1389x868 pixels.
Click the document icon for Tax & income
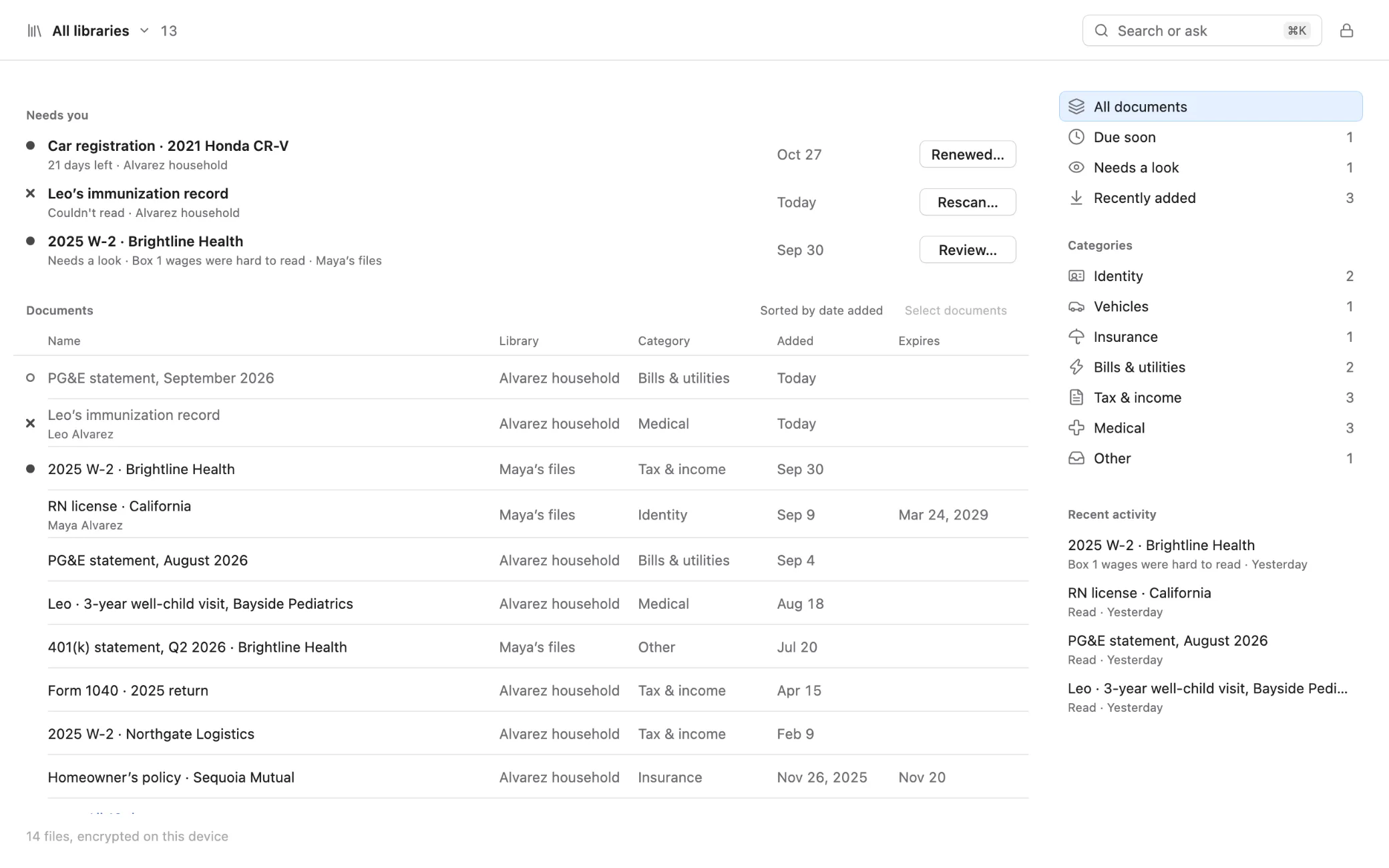point(1076,397)
